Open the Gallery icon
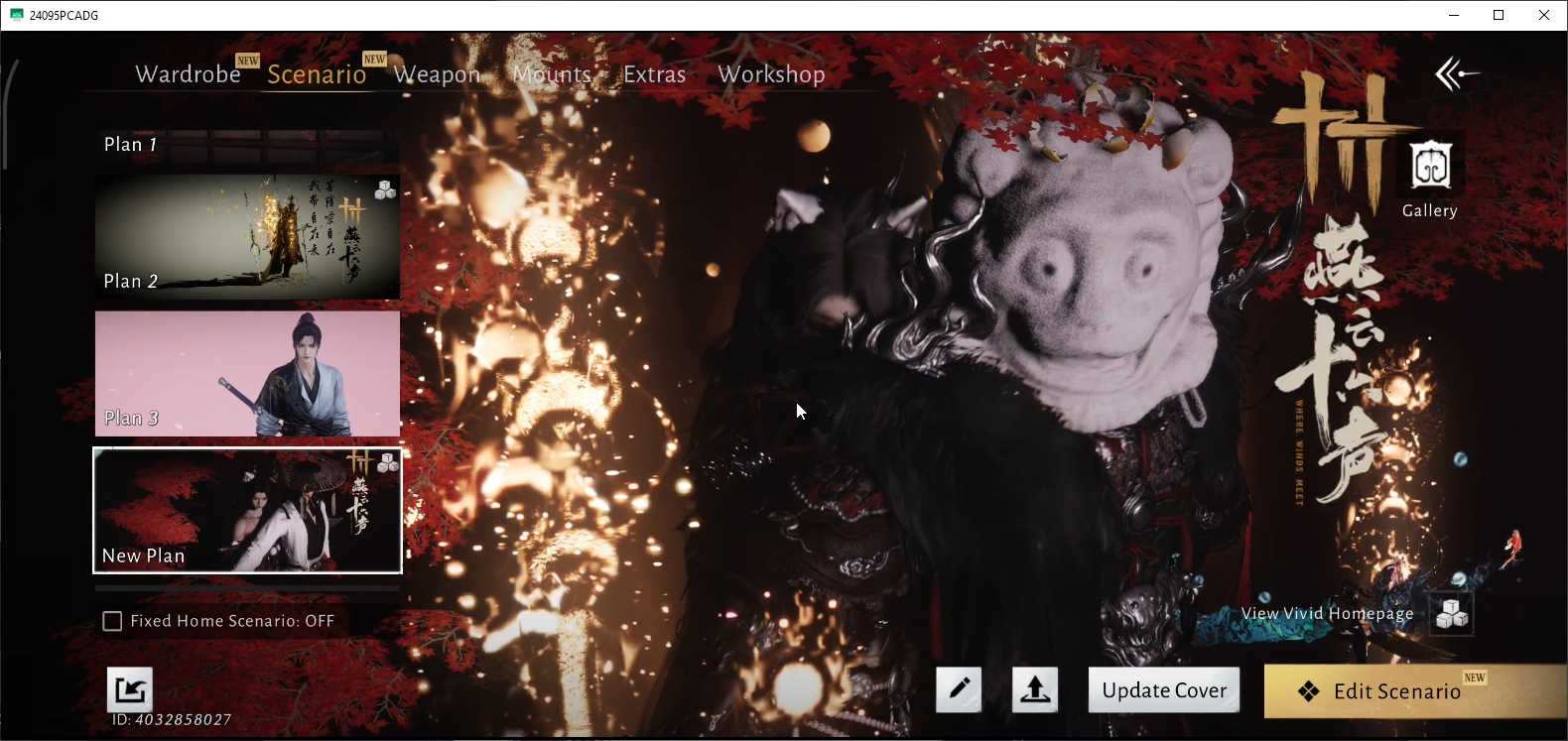This screenshot has width=1568, height=741. point(1430,166)
